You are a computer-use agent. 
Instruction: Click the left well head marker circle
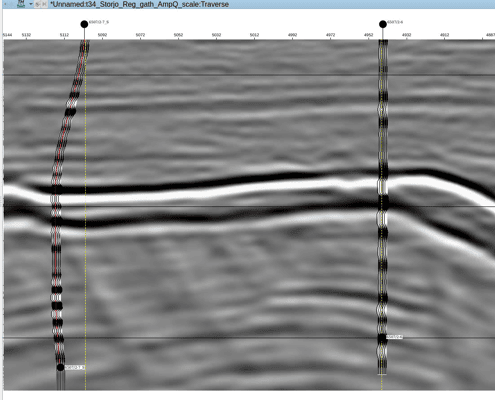tap(84, 24)
